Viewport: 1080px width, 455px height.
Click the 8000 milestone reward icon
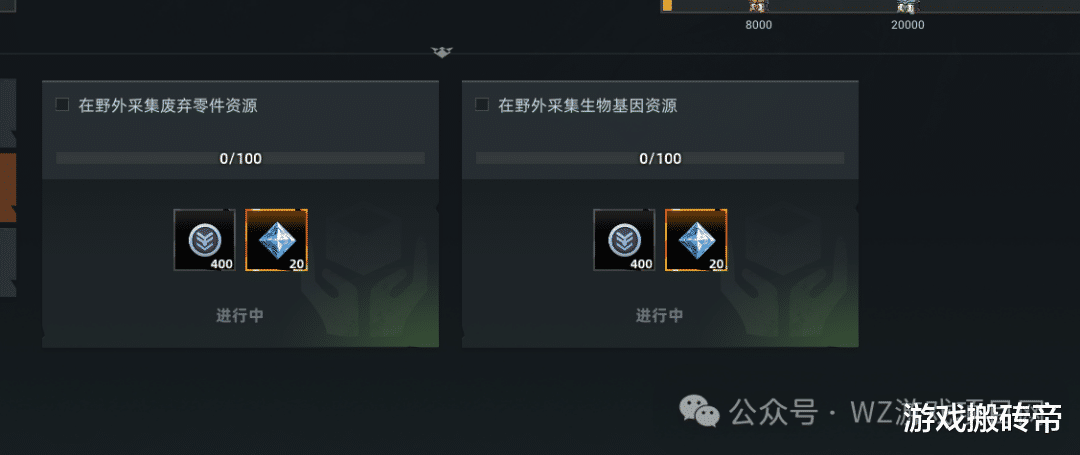tap(759, 6)
